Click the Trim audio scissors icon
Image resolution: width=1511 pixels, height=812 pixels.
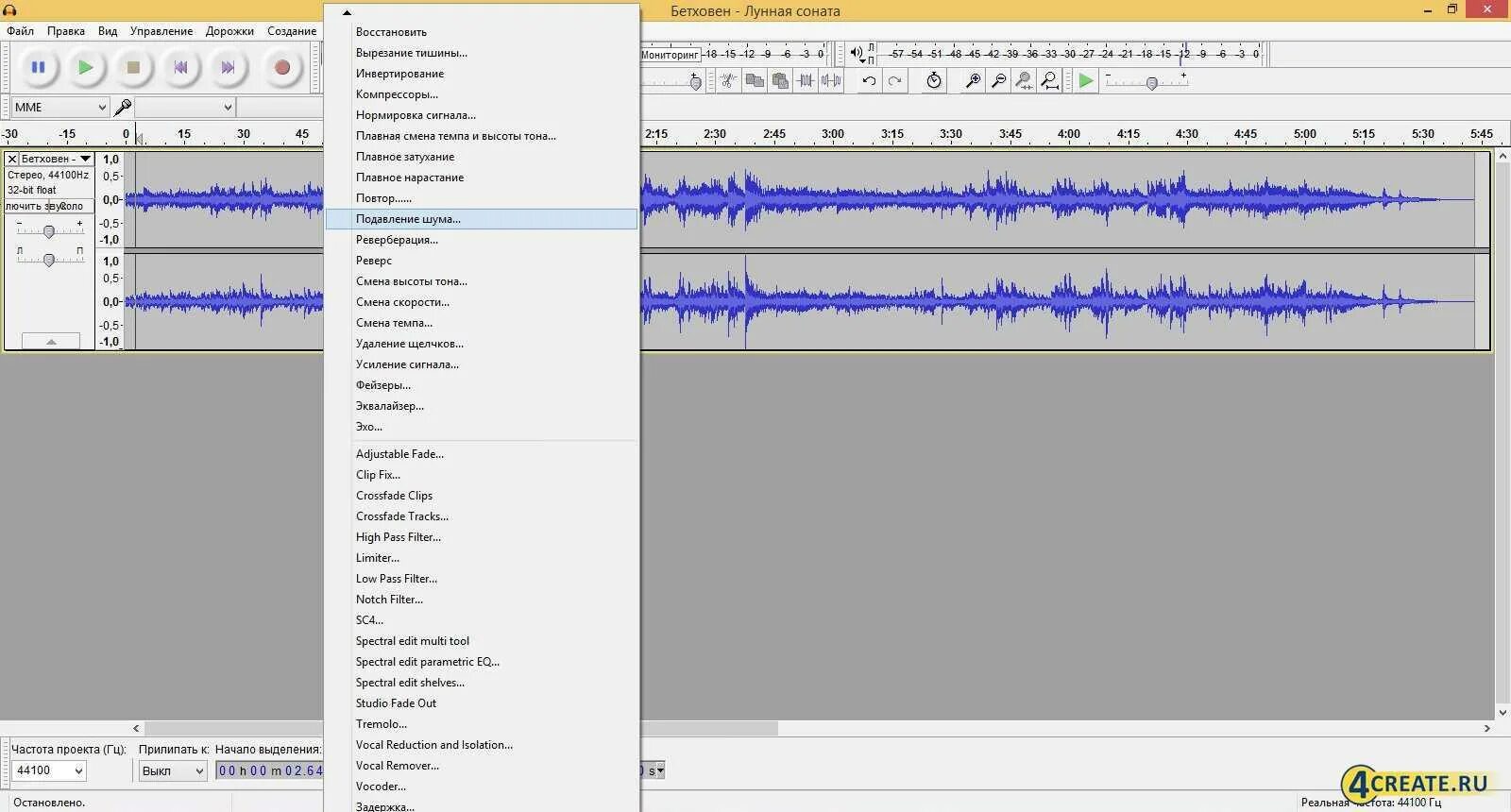(728, 81)
